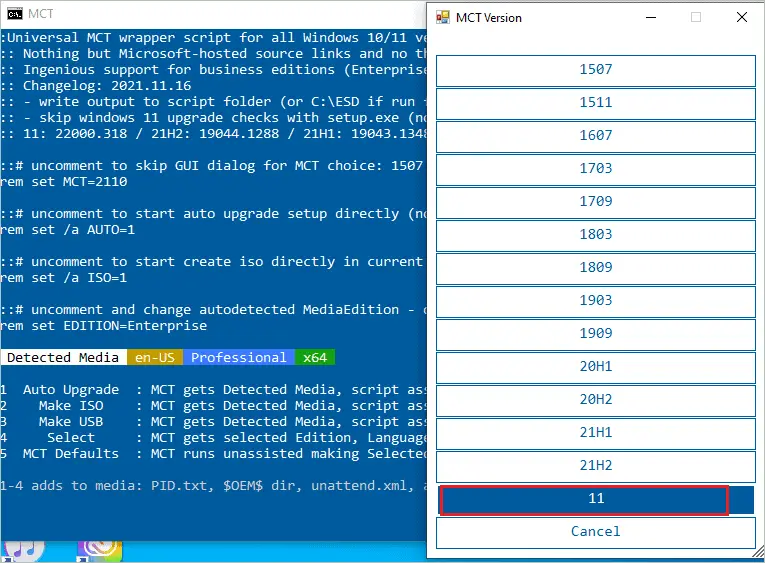Click the MCT console title bar text

[40, 14]
